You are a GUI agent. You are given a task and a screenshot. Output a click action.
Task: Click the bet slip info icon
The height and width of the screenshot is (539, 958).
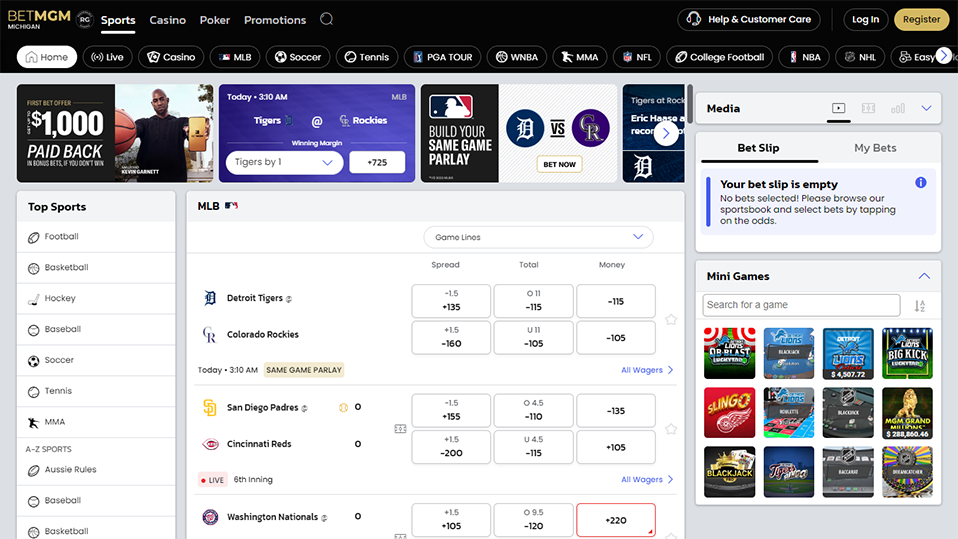pos(921,183)
